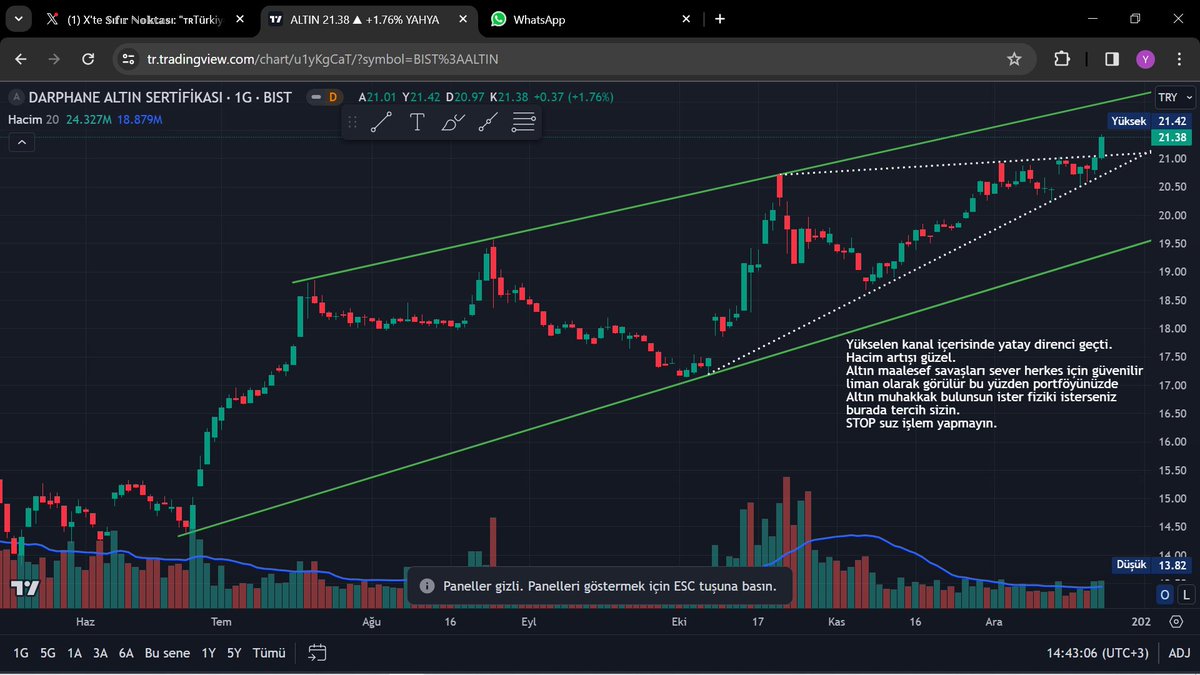Click the info icon in panels-hidden toast
This screenshot has width=1200, height=675.
426,586
